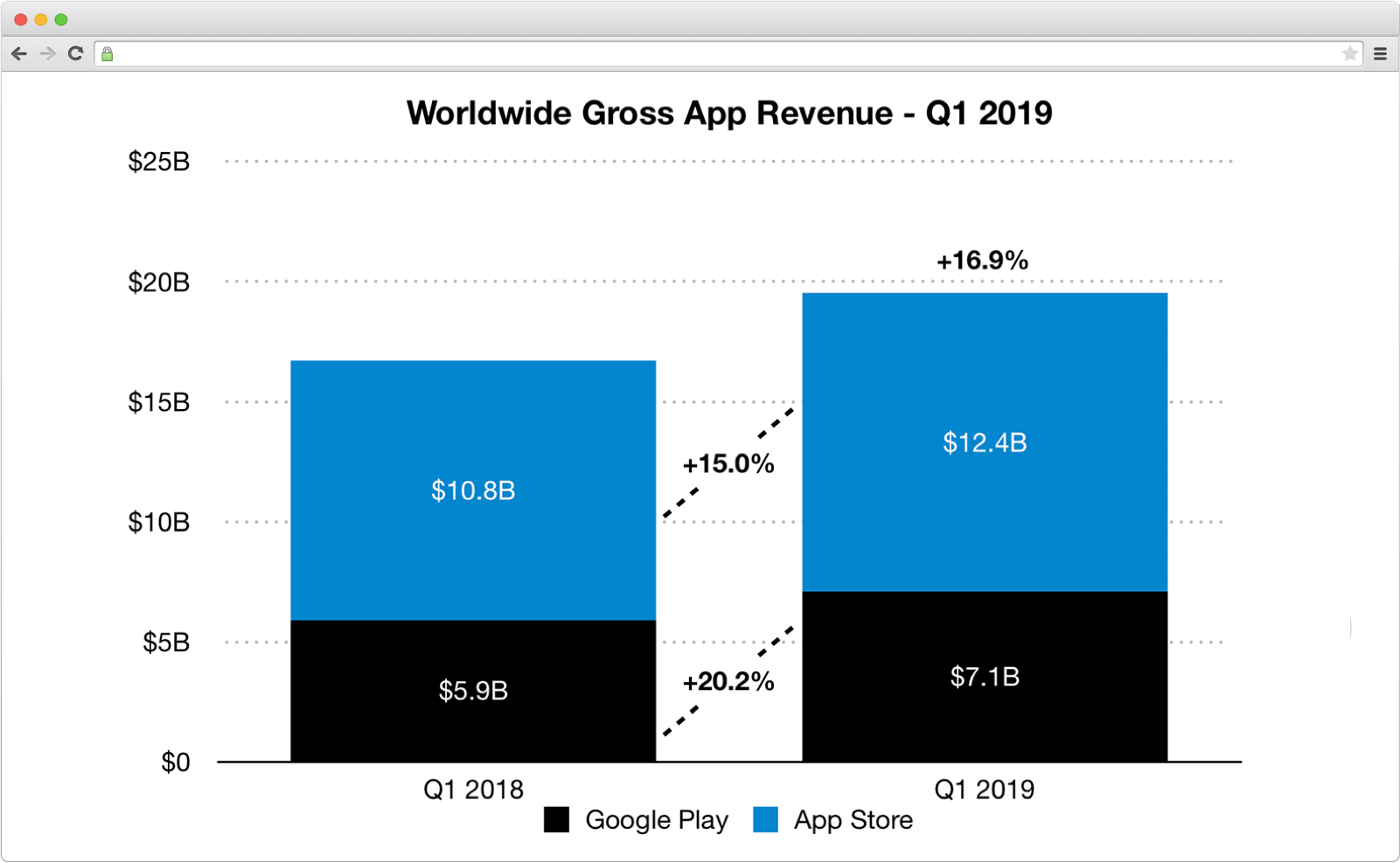Reload the page with refresh icon
The image size is (1400, 863).
coord(76,53)
